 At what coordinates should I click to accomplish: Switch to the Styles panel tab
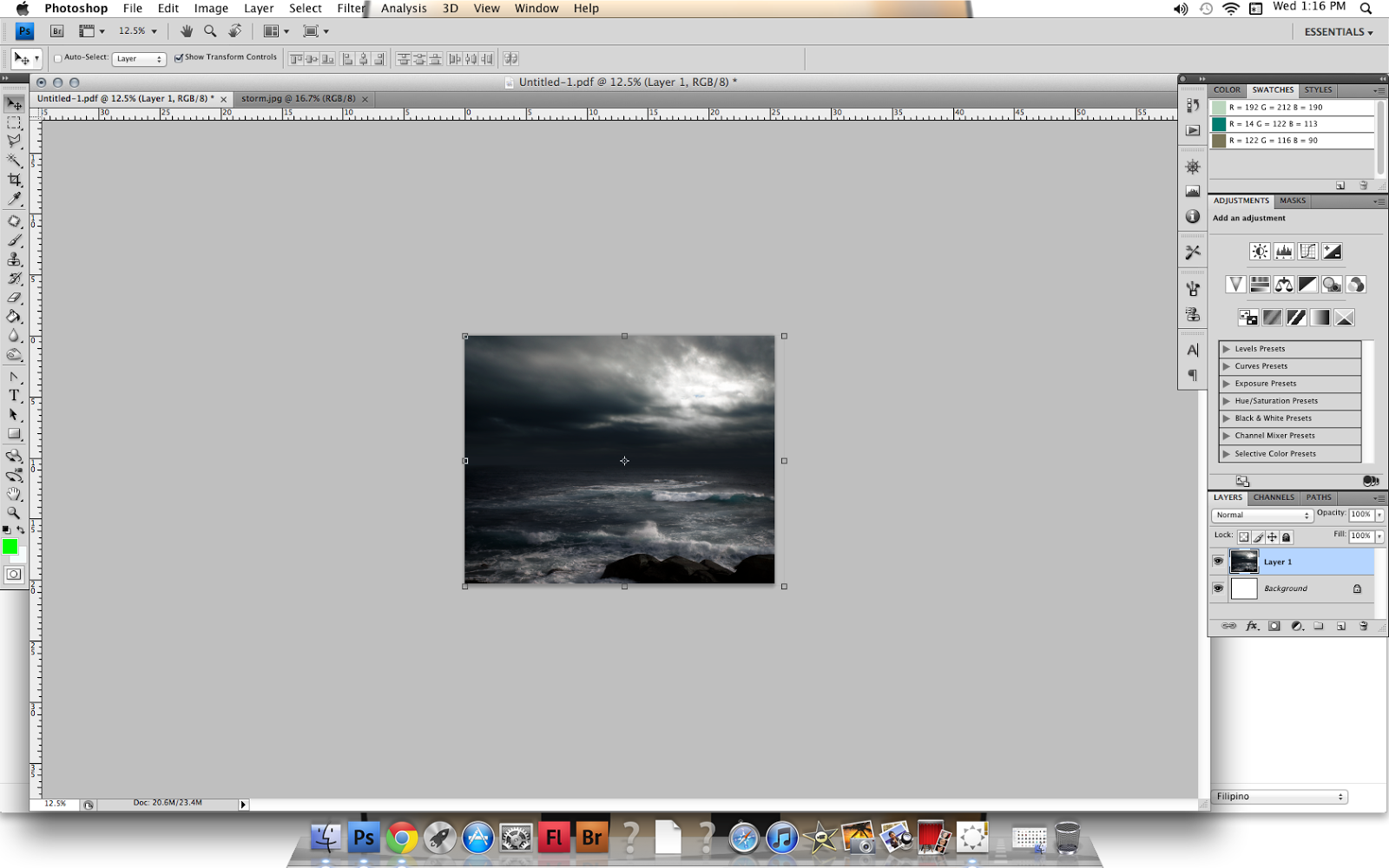pos(1318,90)
